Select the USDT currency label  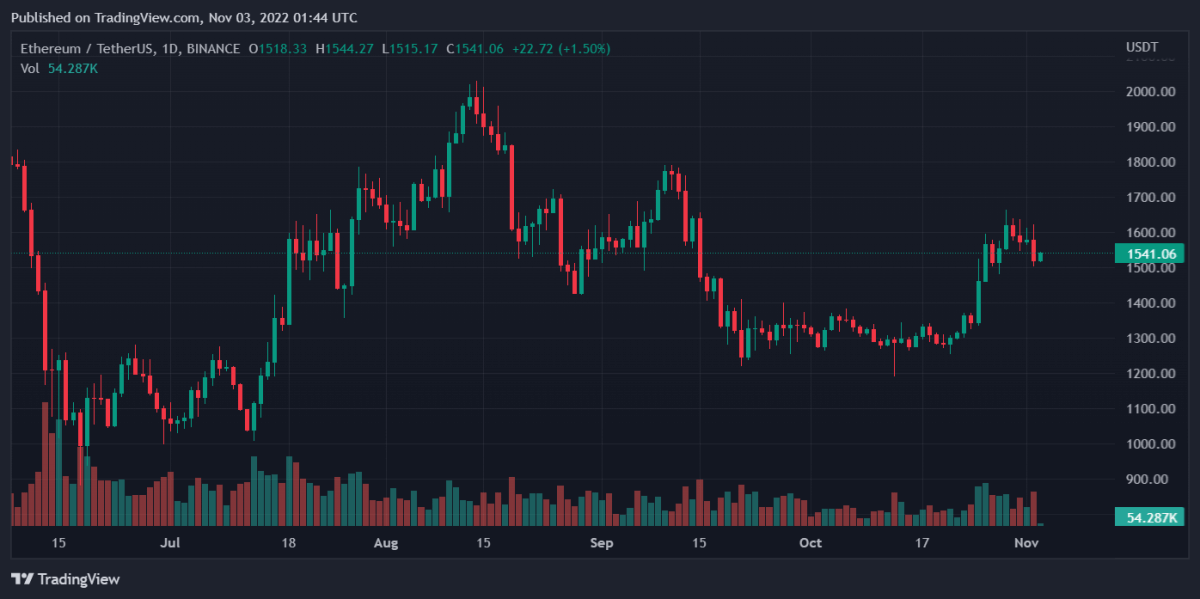click(1141, 47)
